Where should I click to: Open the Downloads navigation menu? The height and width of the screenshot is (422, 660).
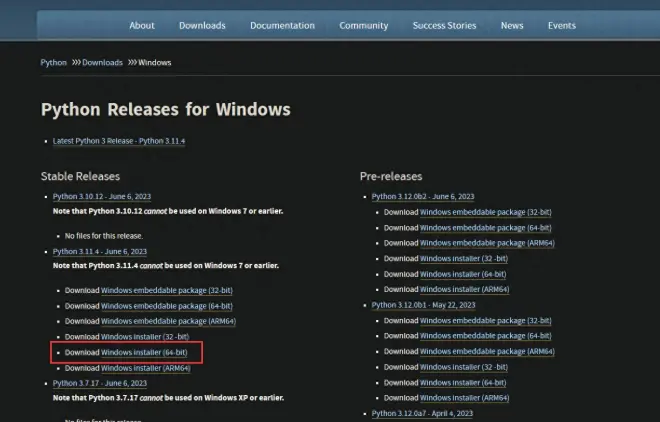click(x=202, y=26)
